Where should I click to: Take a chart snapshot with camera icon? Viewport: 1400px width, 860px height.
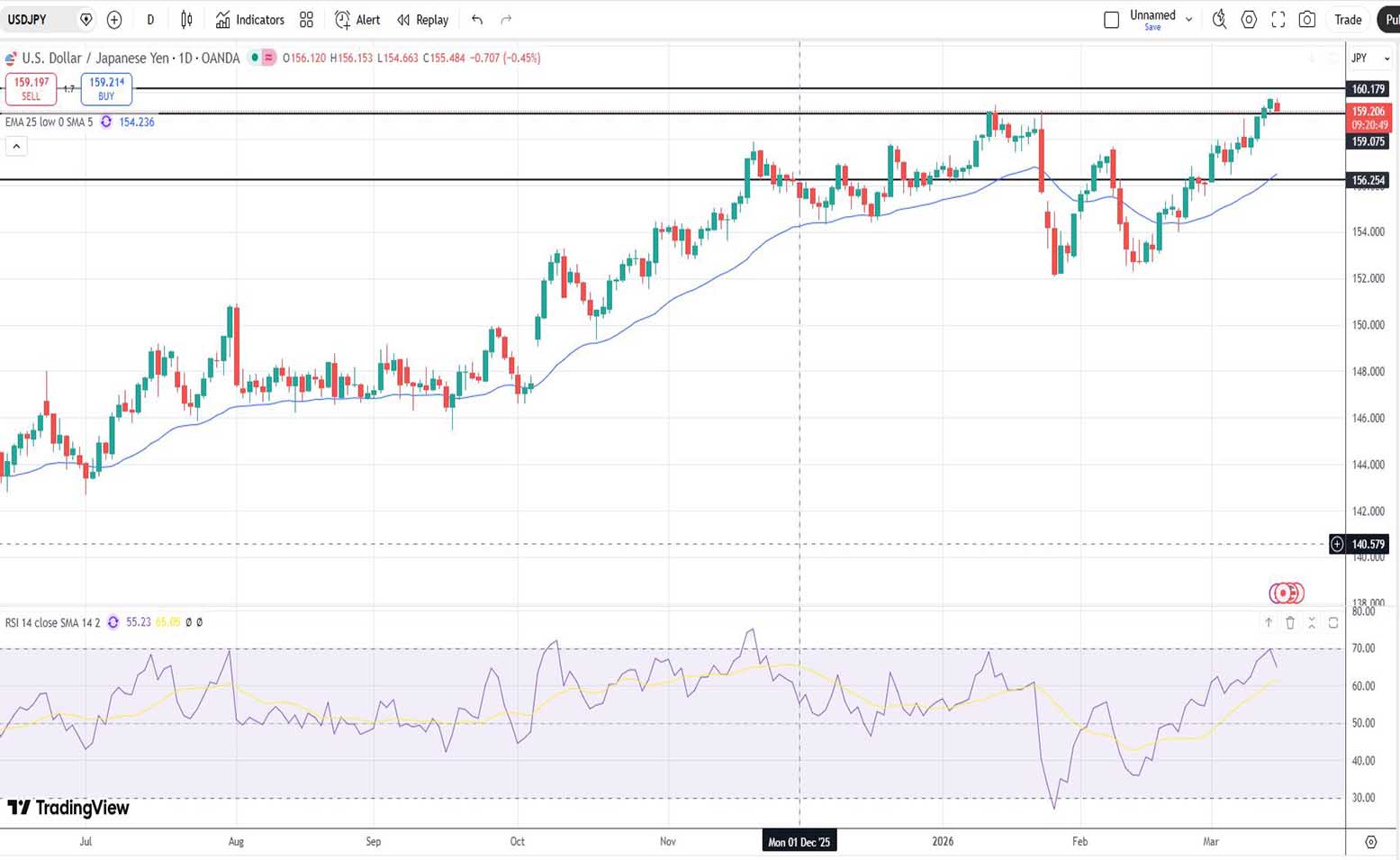coord(1307,20)
